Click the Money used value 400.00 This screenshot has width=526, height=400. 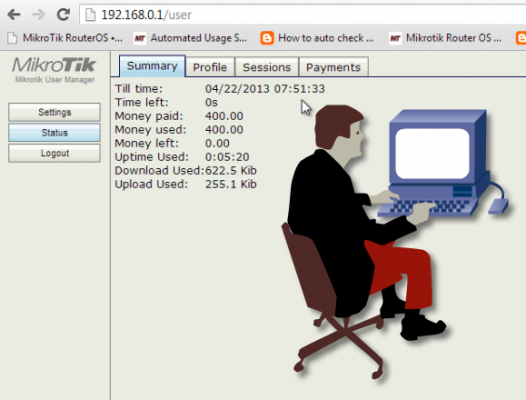224,130
